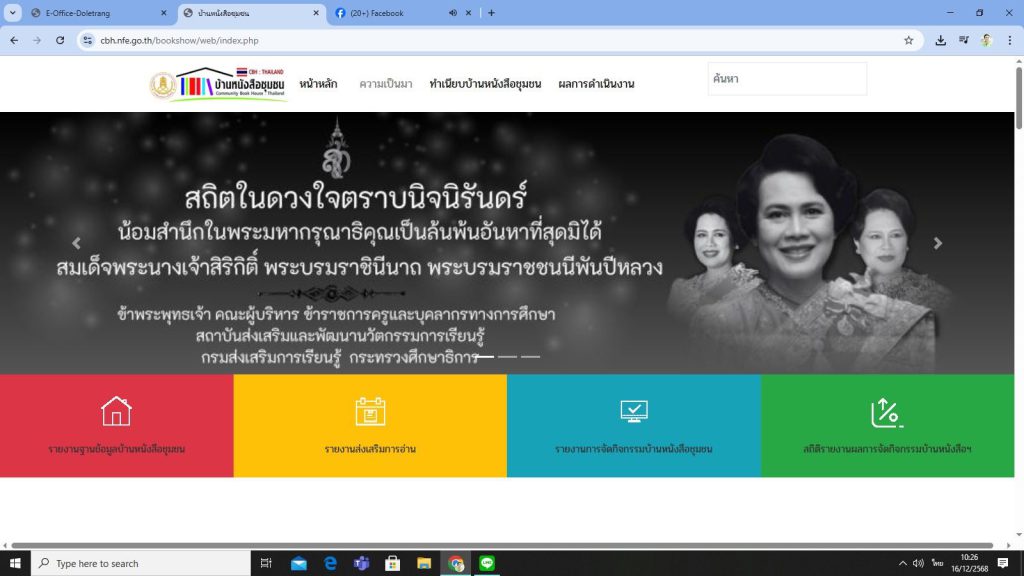1024x576 pixels.
Task: Go to the next carousel slide
Action: point(937,243)
